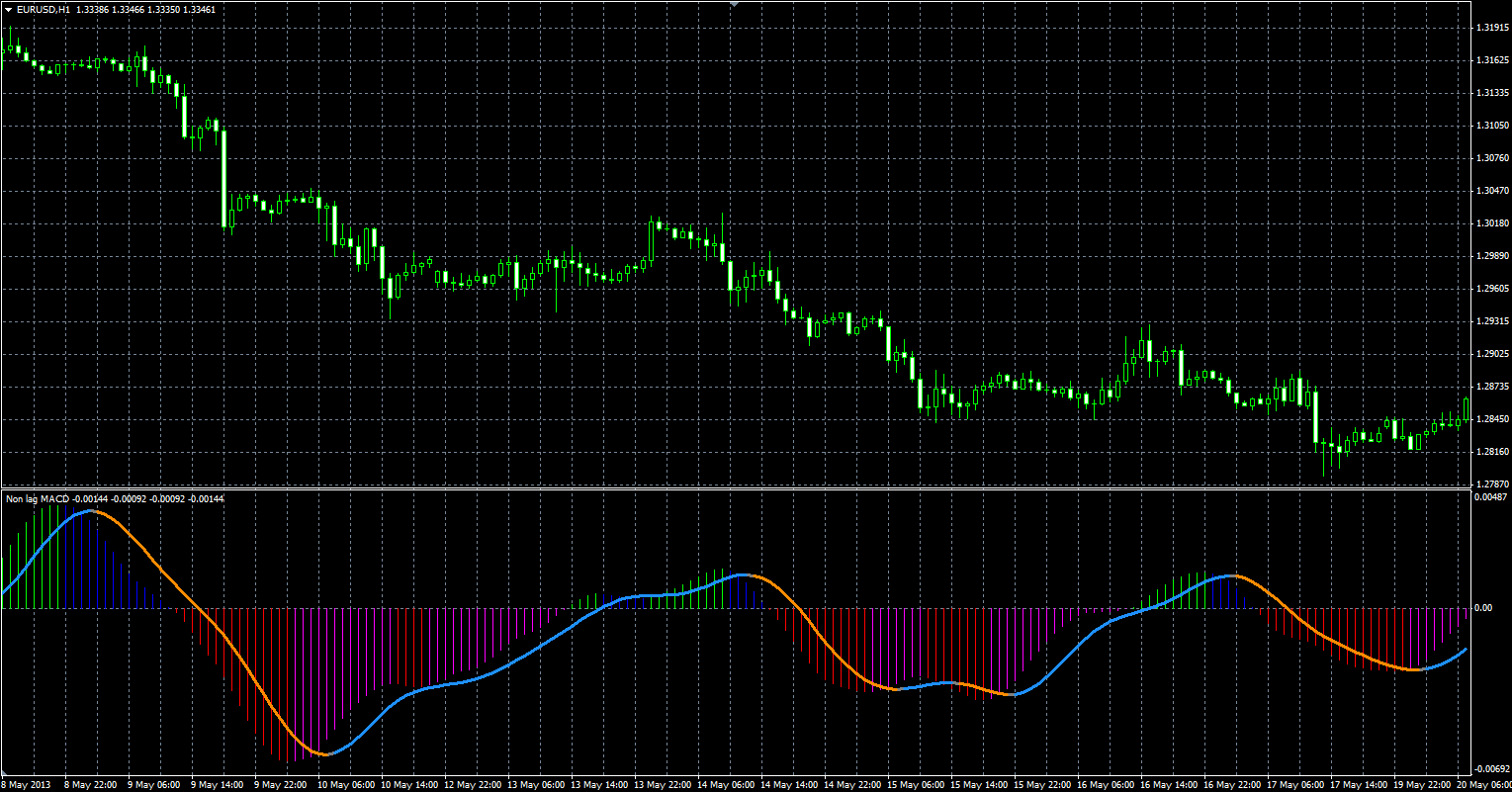Click time axis label 13 May 14:00
Viewport: 1512px width, 792px height.
click(x=598, y=784)
